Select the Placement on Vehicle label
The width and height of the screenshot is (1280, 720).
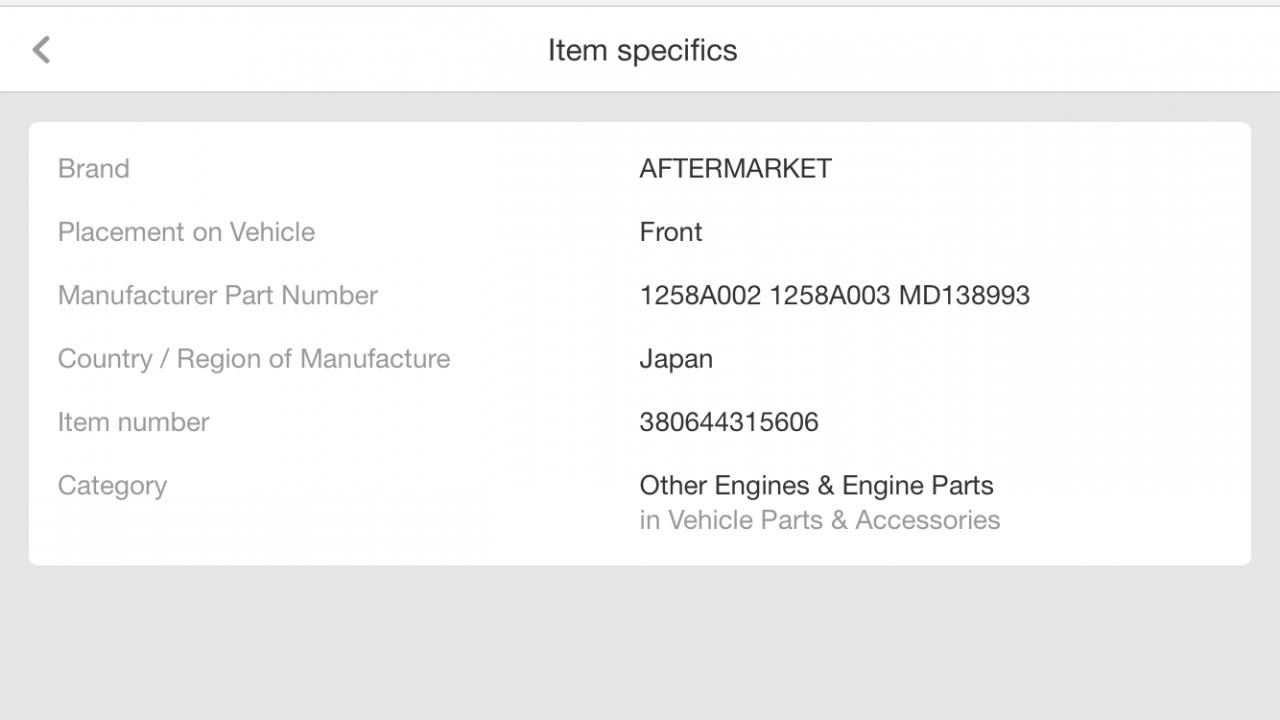point(186,232)
